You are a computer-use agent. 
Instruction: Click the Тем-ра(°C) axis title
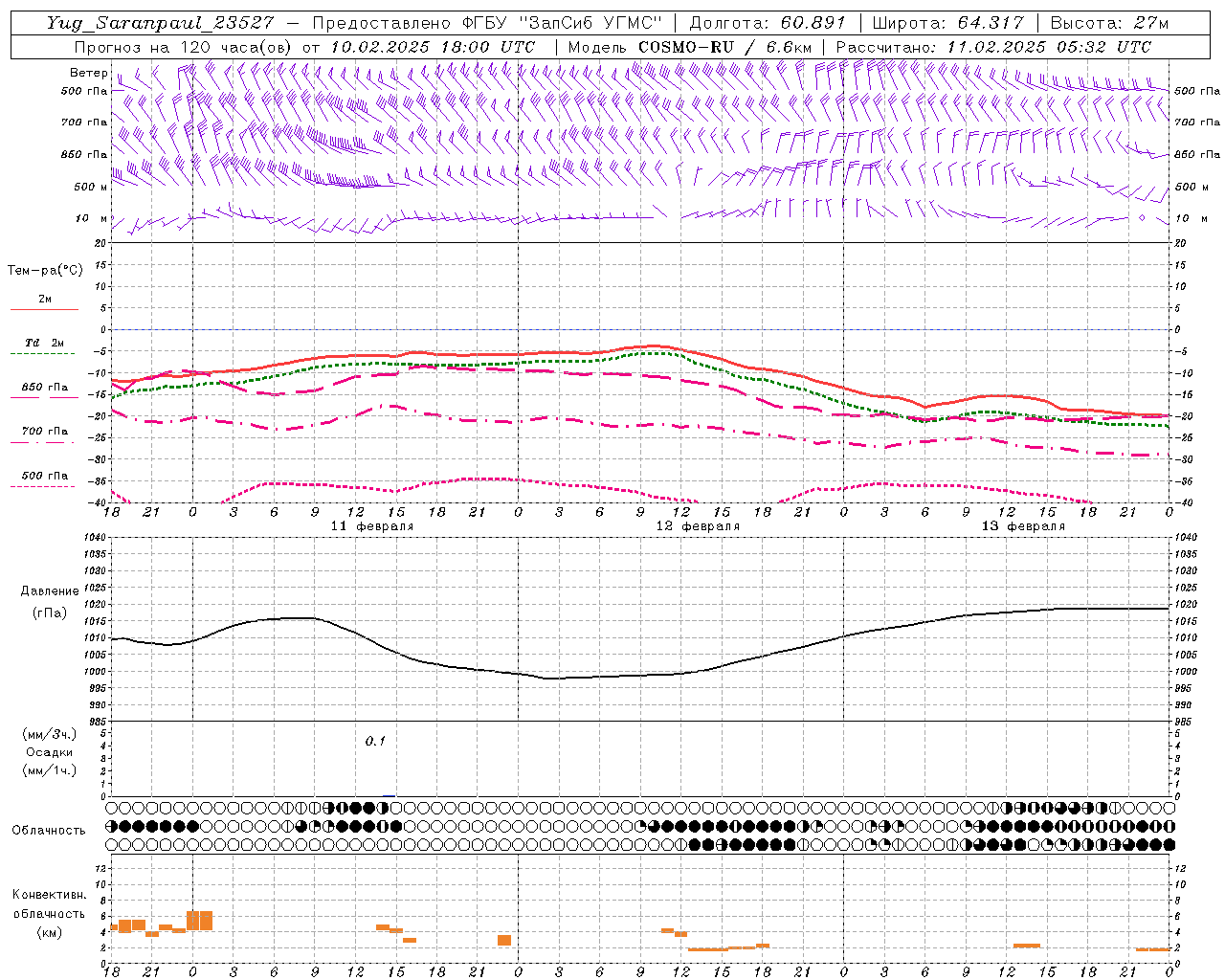point(45,270)
